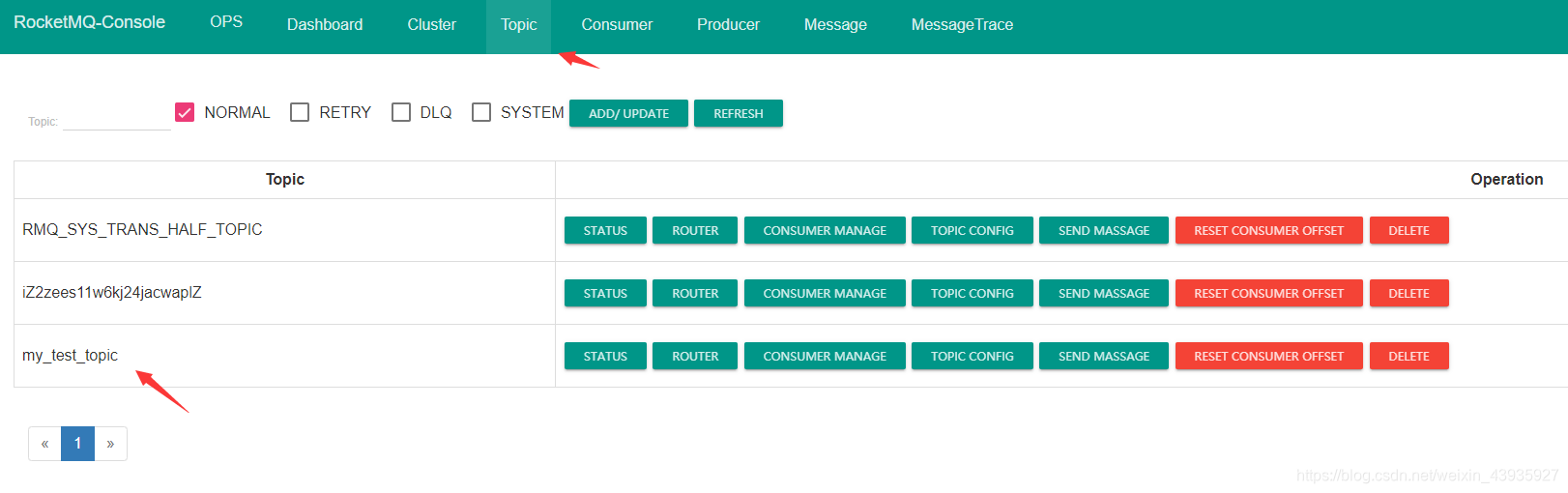Screen dimensions: 1568x493
Task: Select the my_test_topic name text
Action: (x=70, y=355)
